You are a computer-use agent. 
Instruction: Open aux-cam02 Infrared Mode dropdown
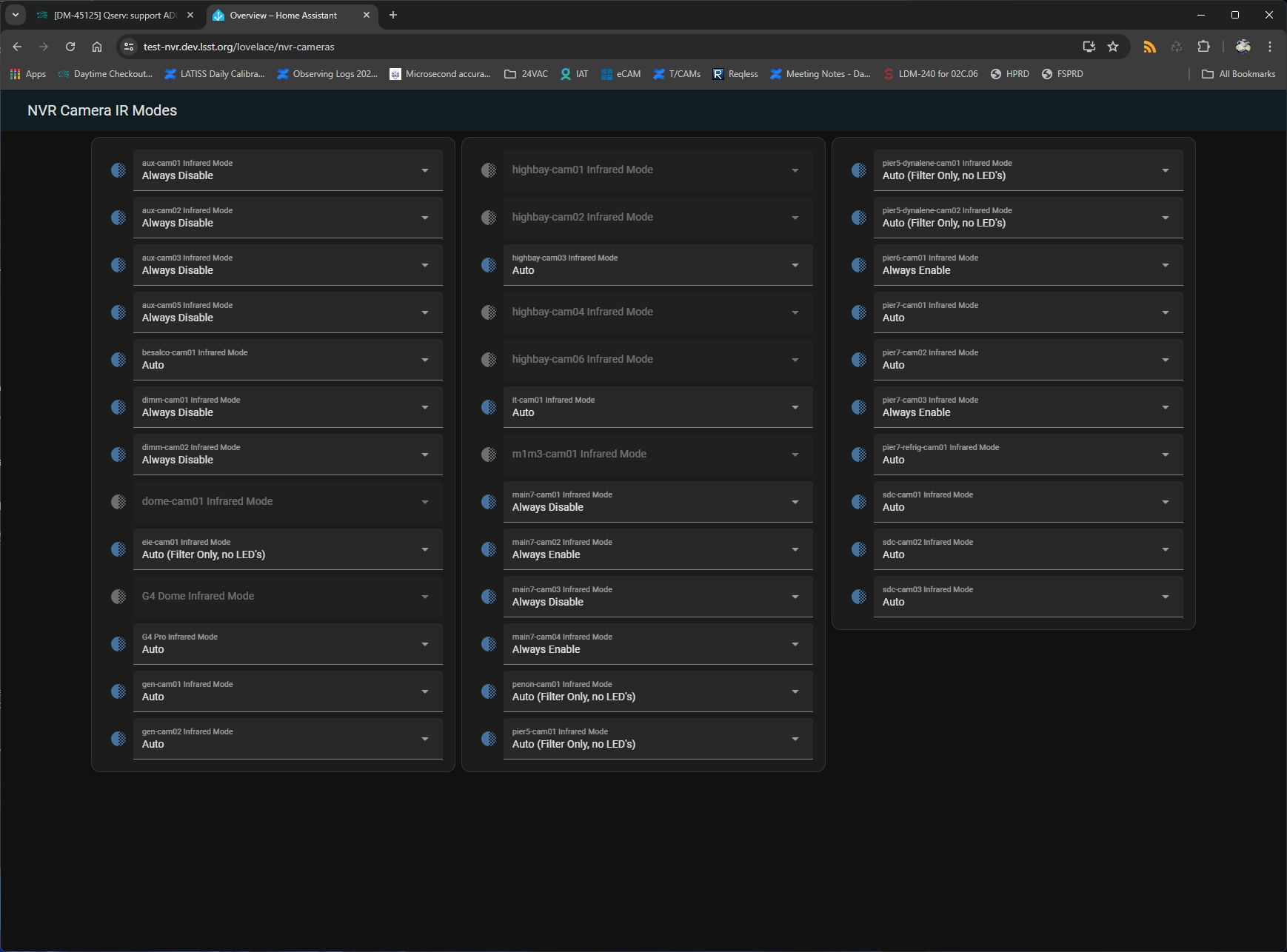288,218
